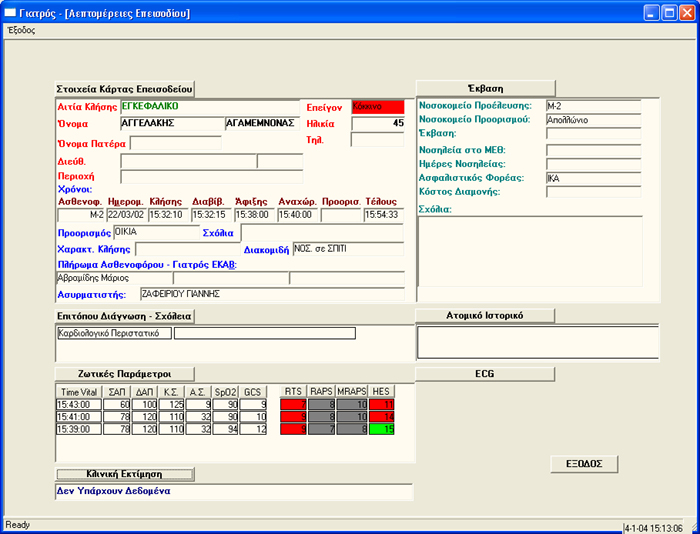The image size is (700, 534).
Task: Click the Αναχώρ. time field 15:40:00
Action: coord(297,215)
